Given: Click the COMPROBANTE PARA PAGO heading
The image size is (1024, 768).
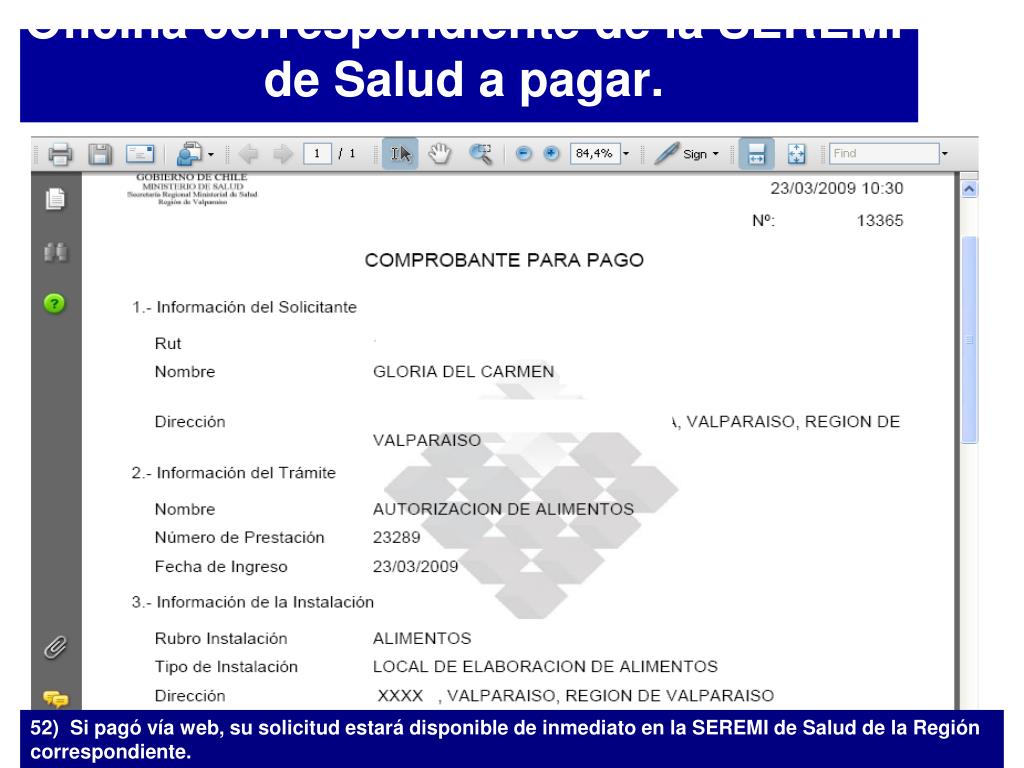Looking at the screenshot, I should (504, 261).
